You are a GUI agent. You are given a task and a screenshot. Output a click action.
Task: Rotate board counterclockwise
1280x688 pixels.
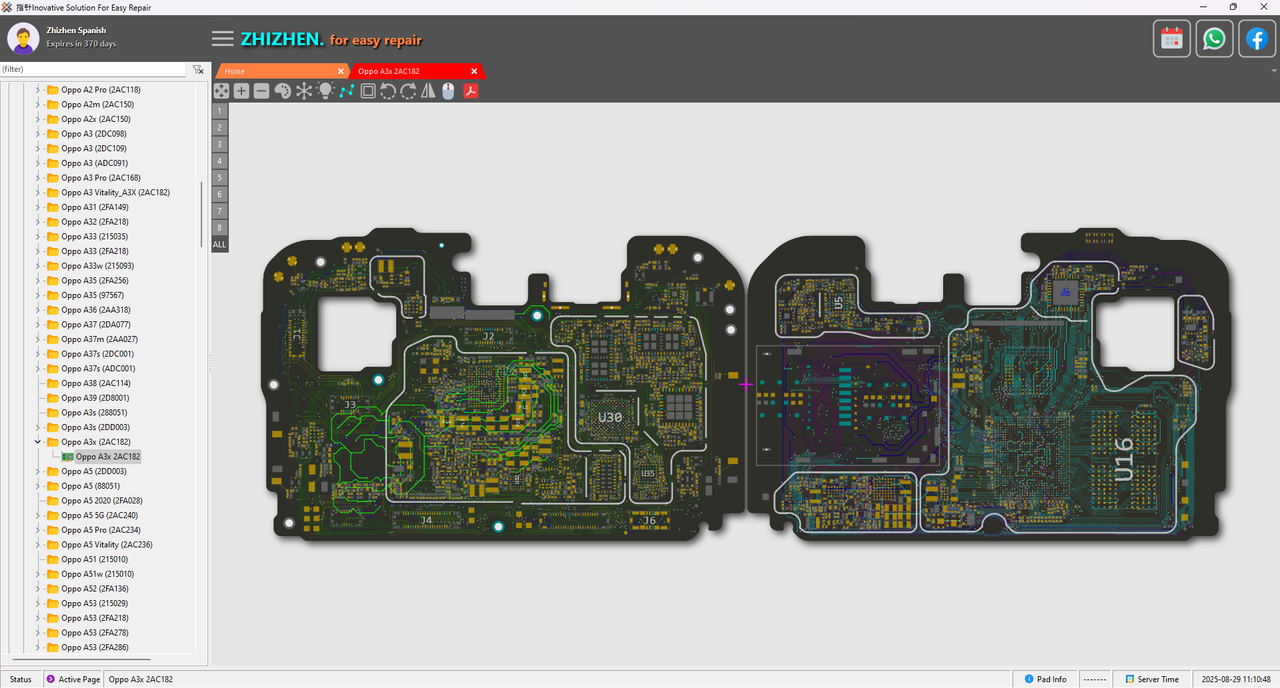point(388,91)
